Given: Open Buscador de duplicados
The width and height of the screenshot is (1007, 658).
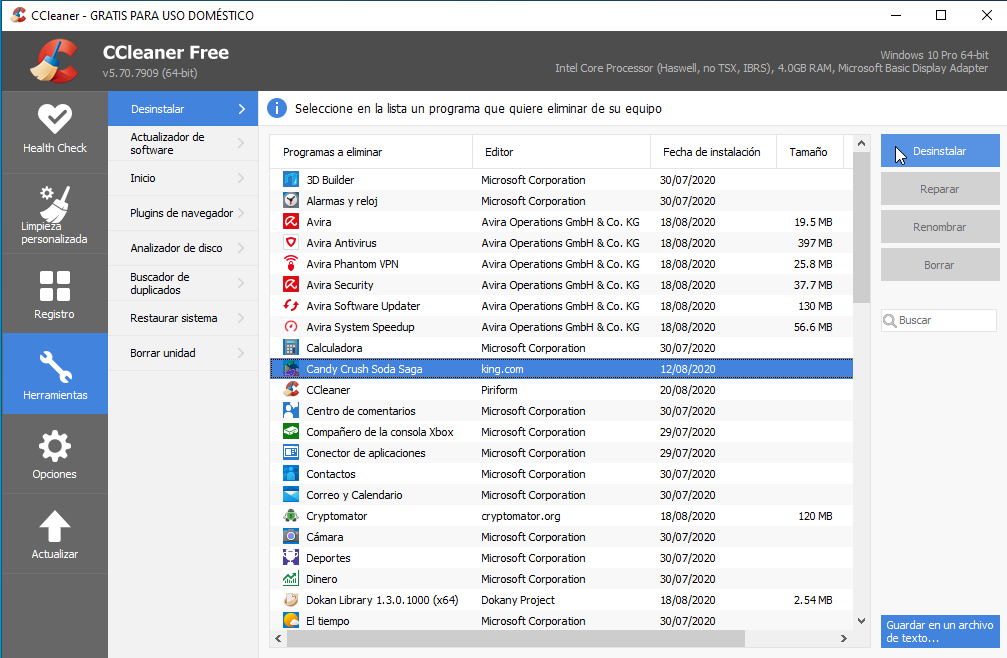Looking at the screenshot, I should (183, 283).
